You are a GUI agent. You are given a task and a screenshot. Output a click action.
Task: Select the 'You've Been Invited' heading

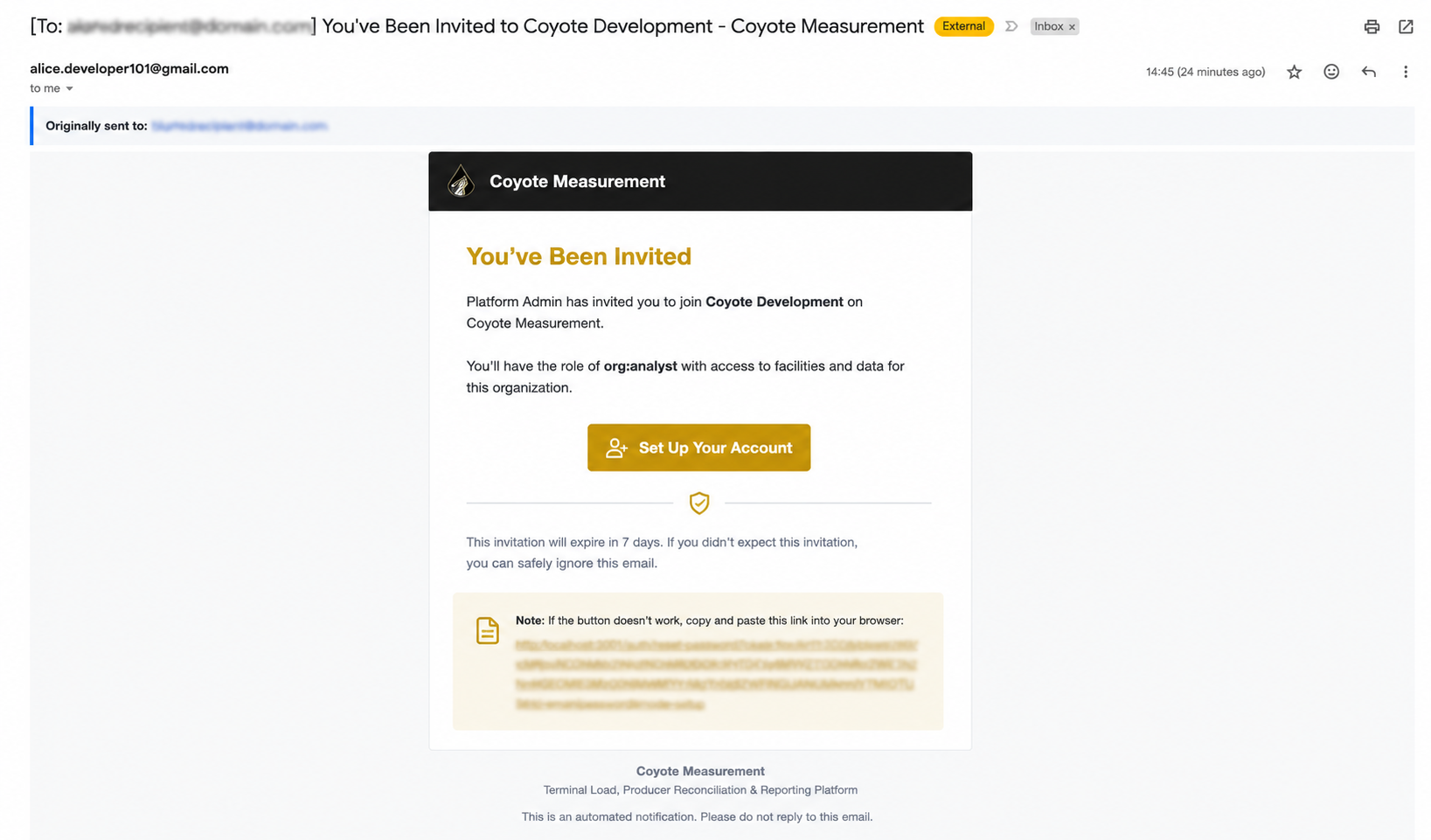(579, 256)
